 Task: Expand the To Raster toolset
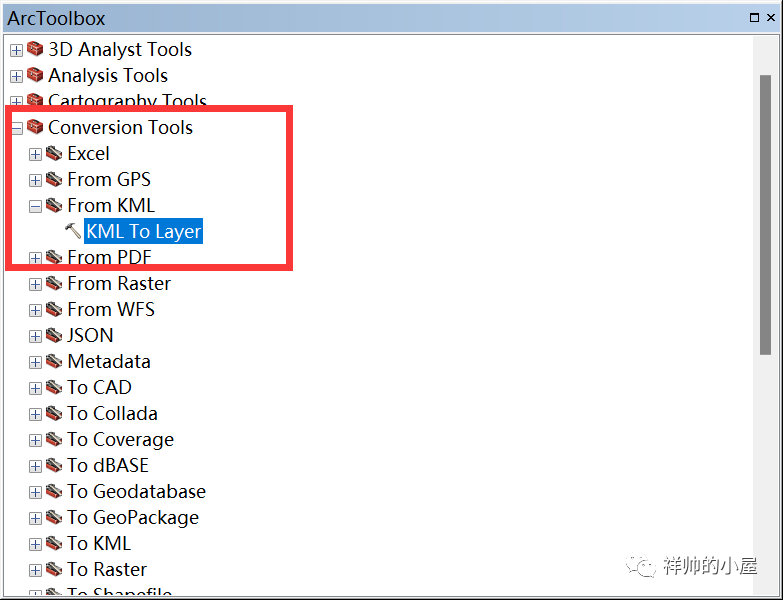pos(35,571)
